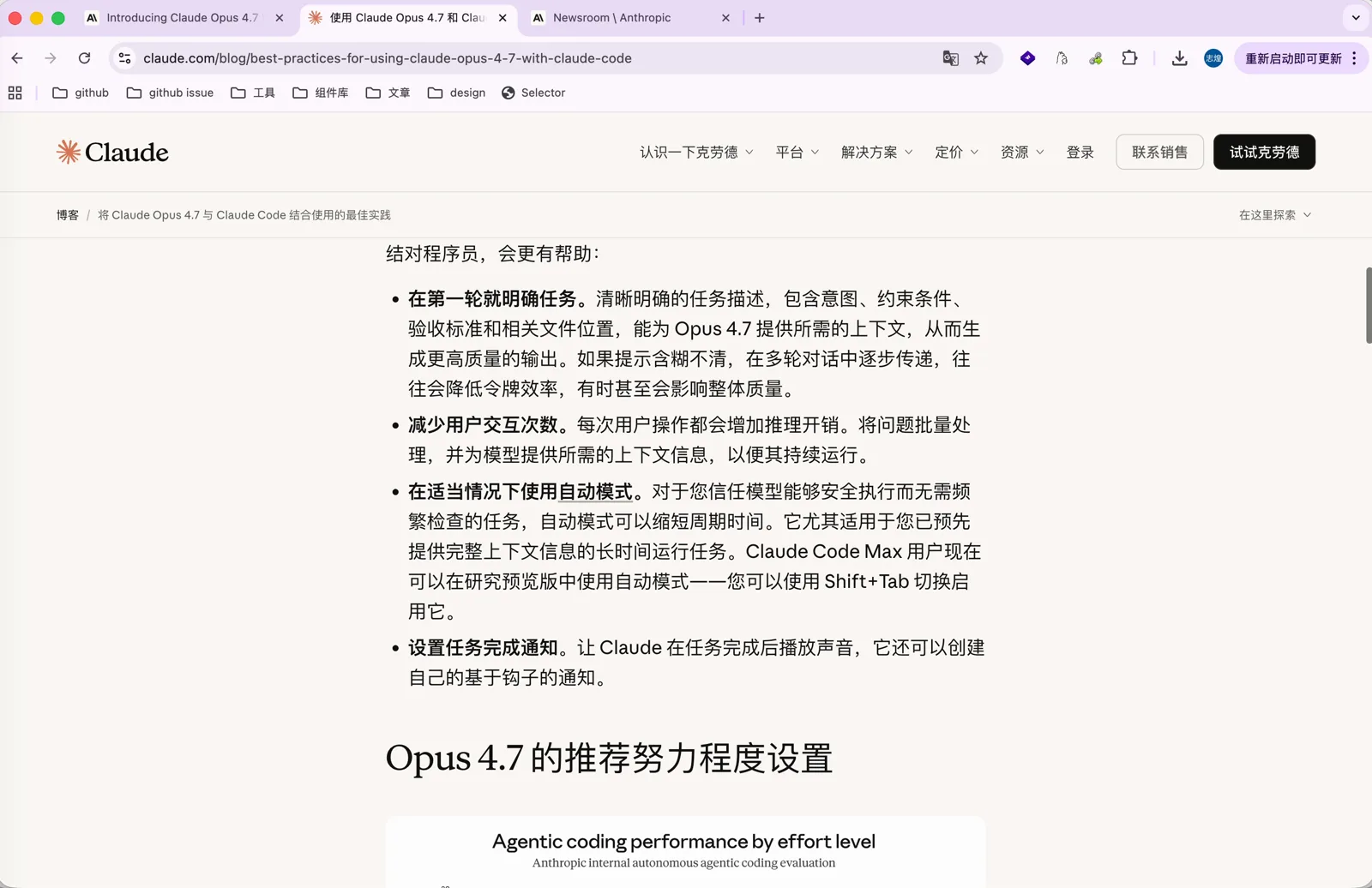The width and height of the screenshot is (1372, 888).
Task: Expand the 资源 menu
Action: coord(1022,152)
